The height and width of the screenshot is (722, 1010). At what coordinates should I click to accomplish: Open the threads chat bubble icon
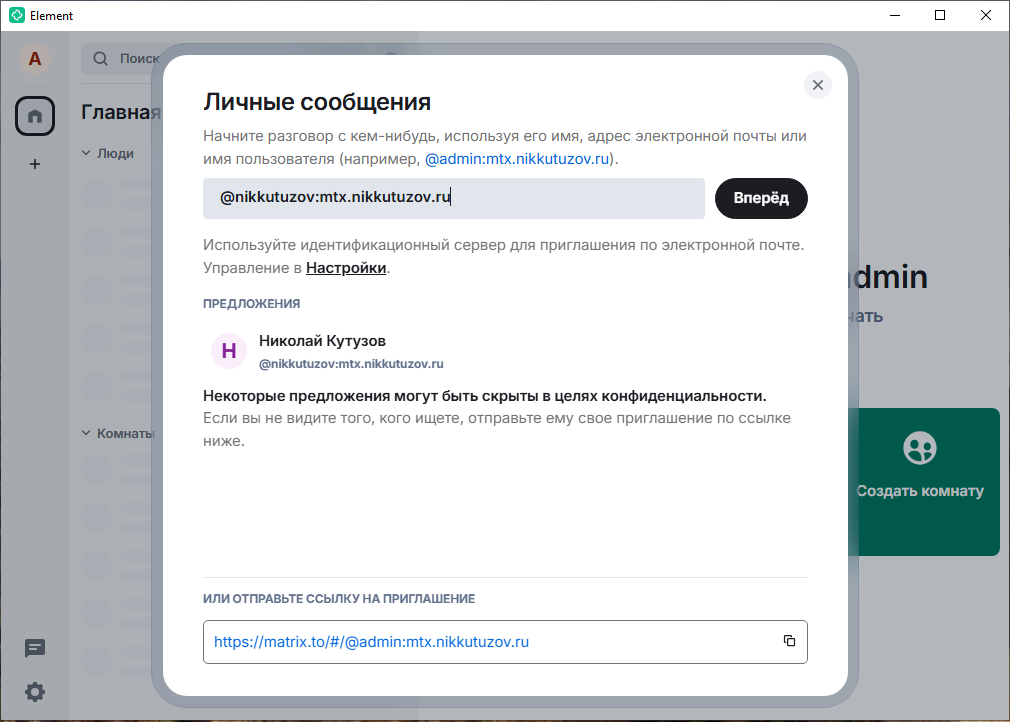click(x=35, y=648)
